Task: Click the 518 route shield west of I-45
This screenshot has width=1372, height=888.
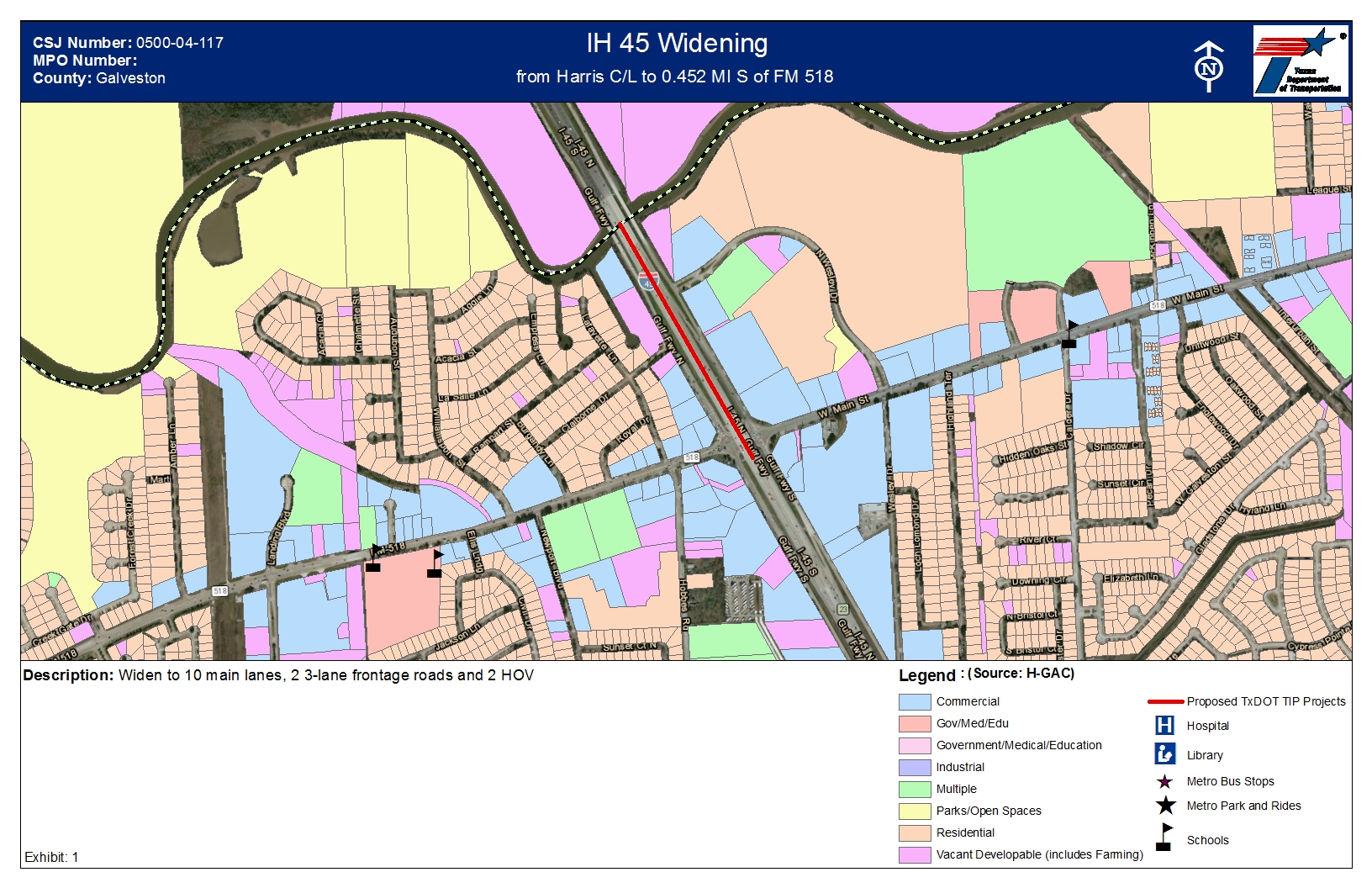Action: coord(691,457)
